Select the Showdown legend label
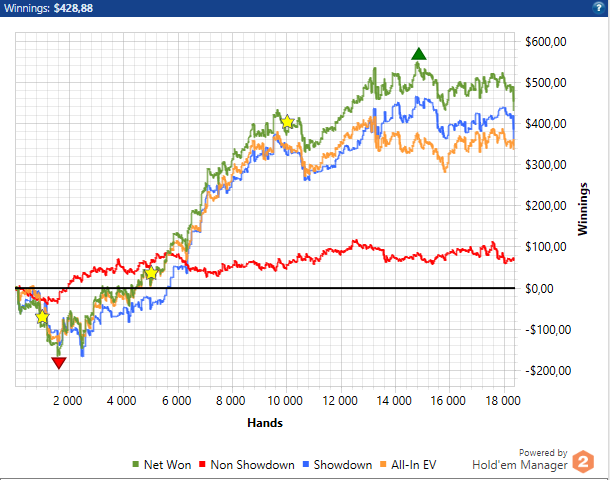The image size is (610, 480). (343, 465)
